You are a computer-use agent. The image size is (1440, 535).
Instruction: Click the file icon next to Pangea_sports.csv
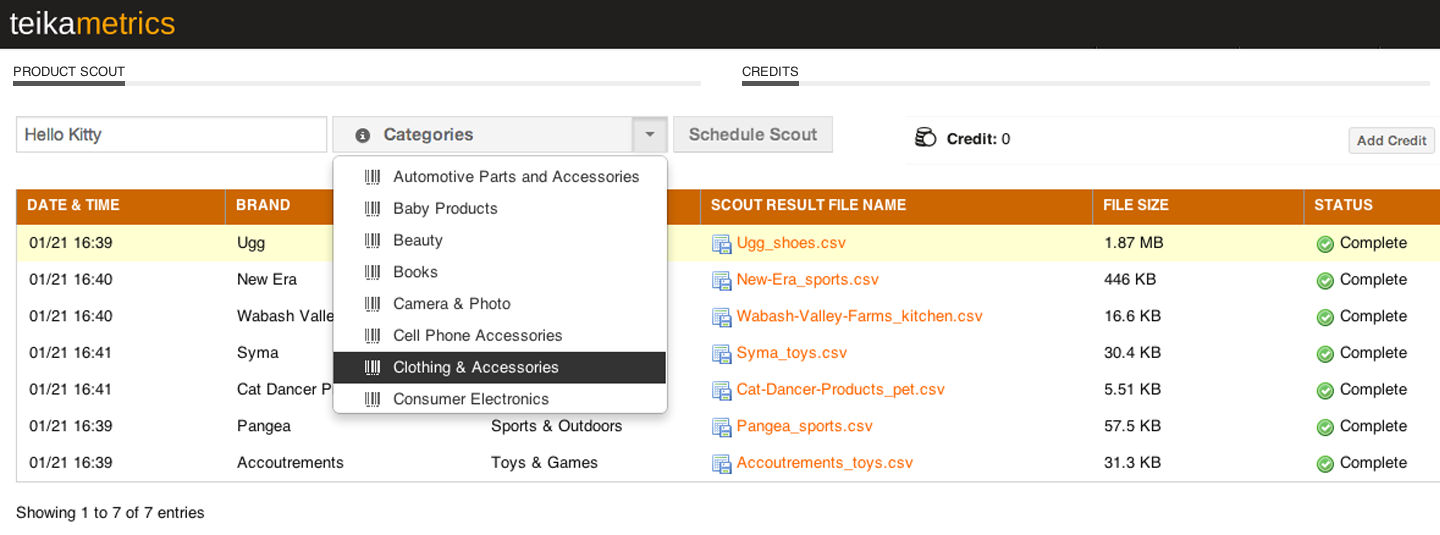click(721, 427)
